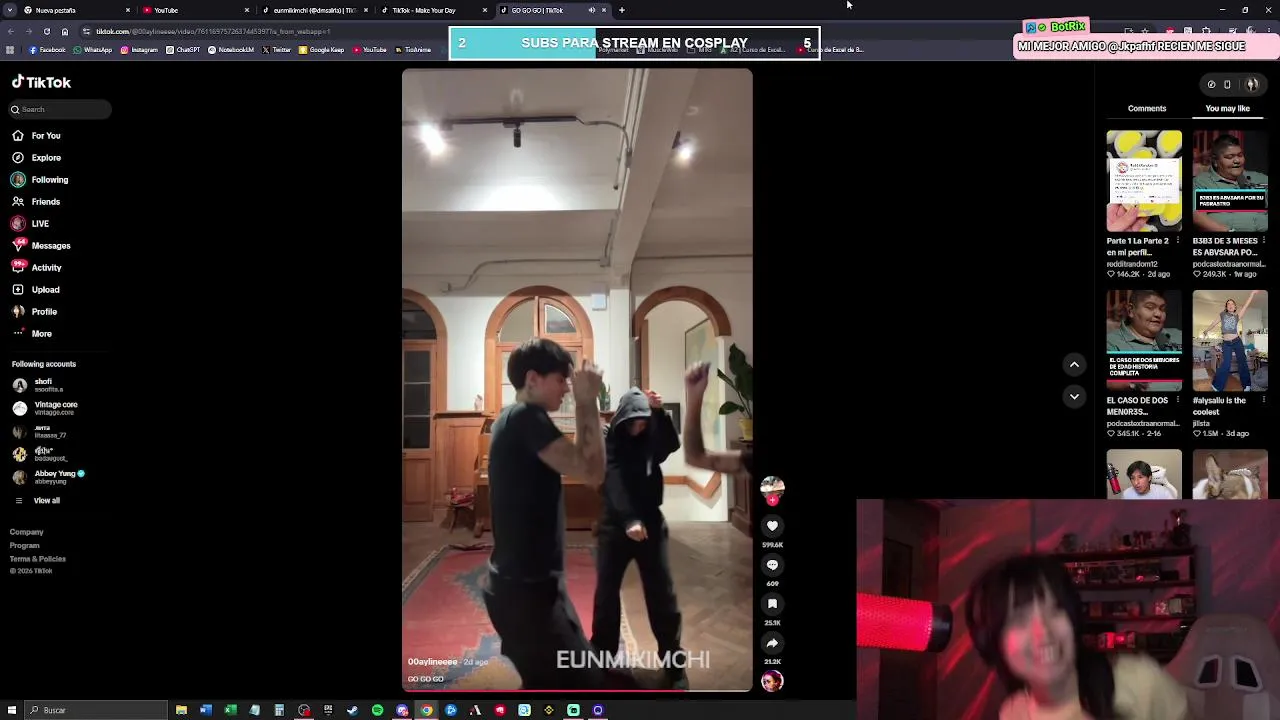Open TikTok LIVE page

coord(30,224)
